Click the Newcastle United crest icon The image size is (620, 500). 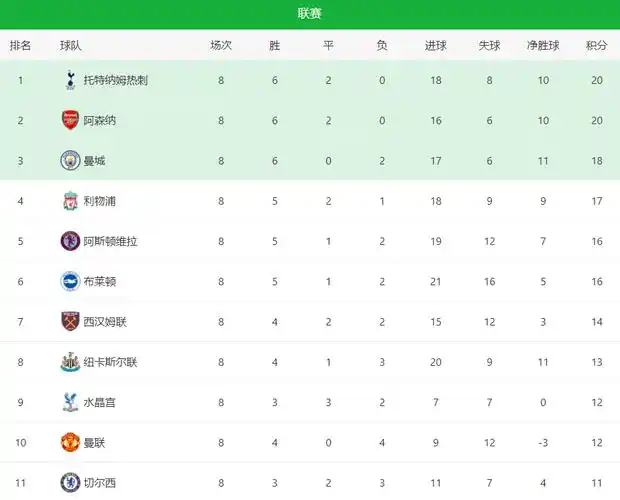pos(69,362)
